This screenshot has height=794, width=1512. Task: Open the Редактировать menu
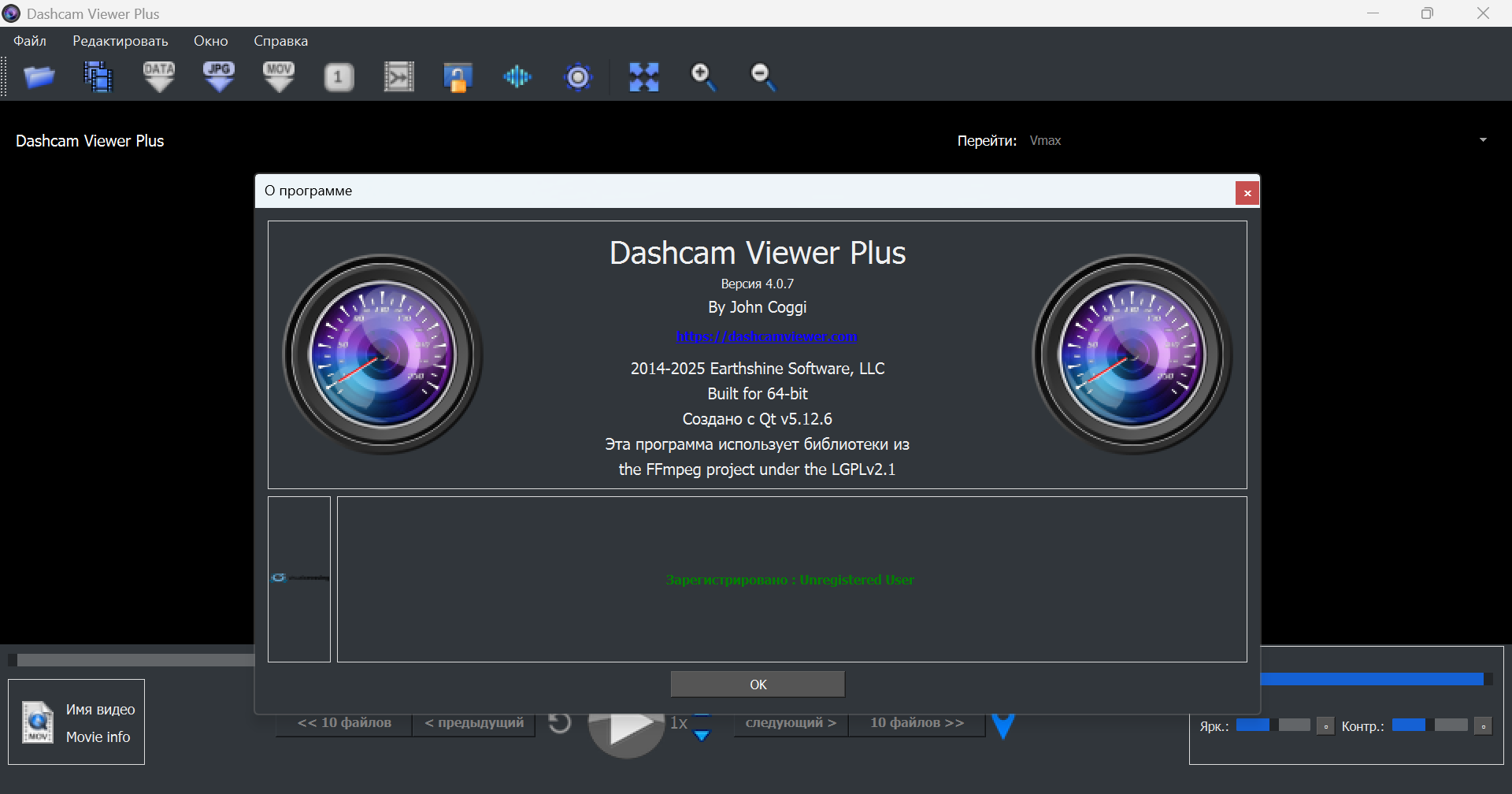point(120,41)
